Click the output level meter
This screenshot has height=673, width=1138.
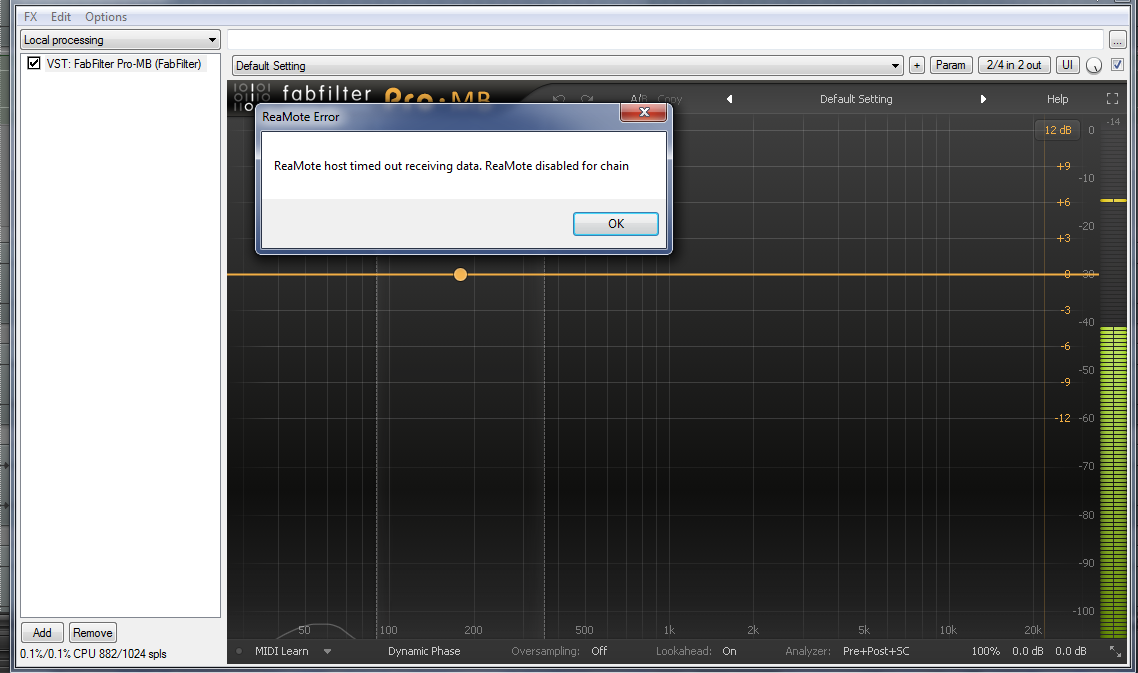[1113, 378]
